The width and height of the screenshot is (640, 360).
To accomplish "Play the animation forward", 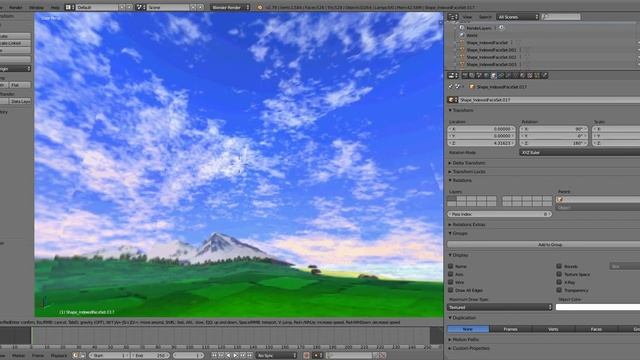I will (236, 356).
